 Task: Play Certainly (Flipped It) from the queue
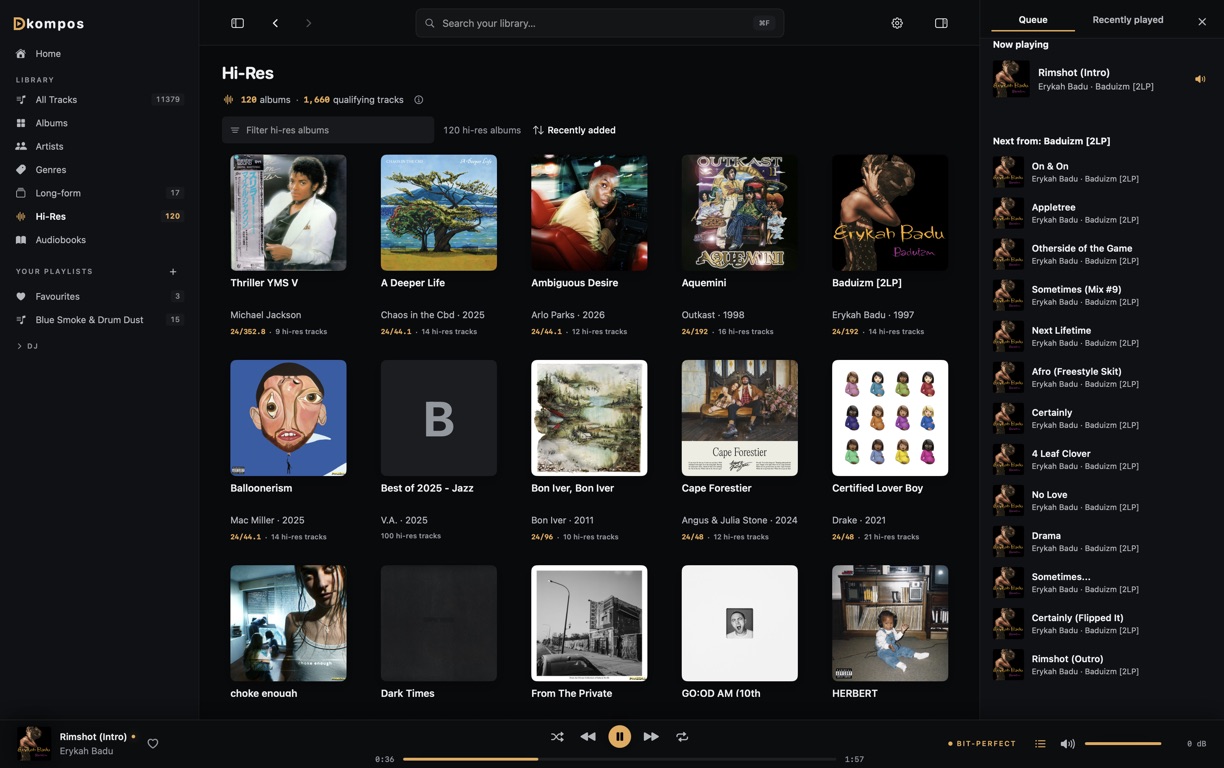coord(1101,623)
